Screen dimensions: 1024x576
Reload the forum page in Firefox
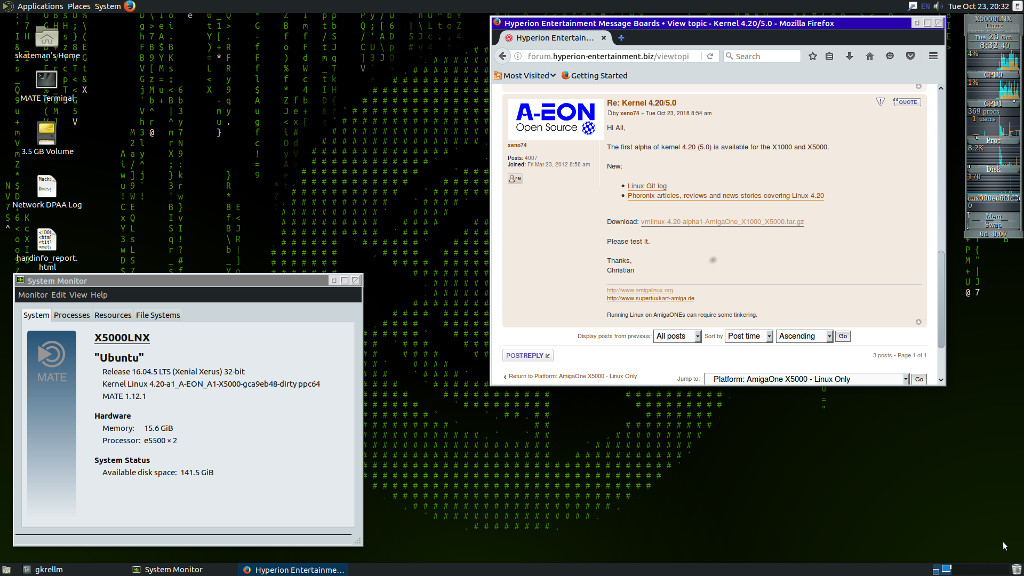pyautogui.click(x=710, y=56)
